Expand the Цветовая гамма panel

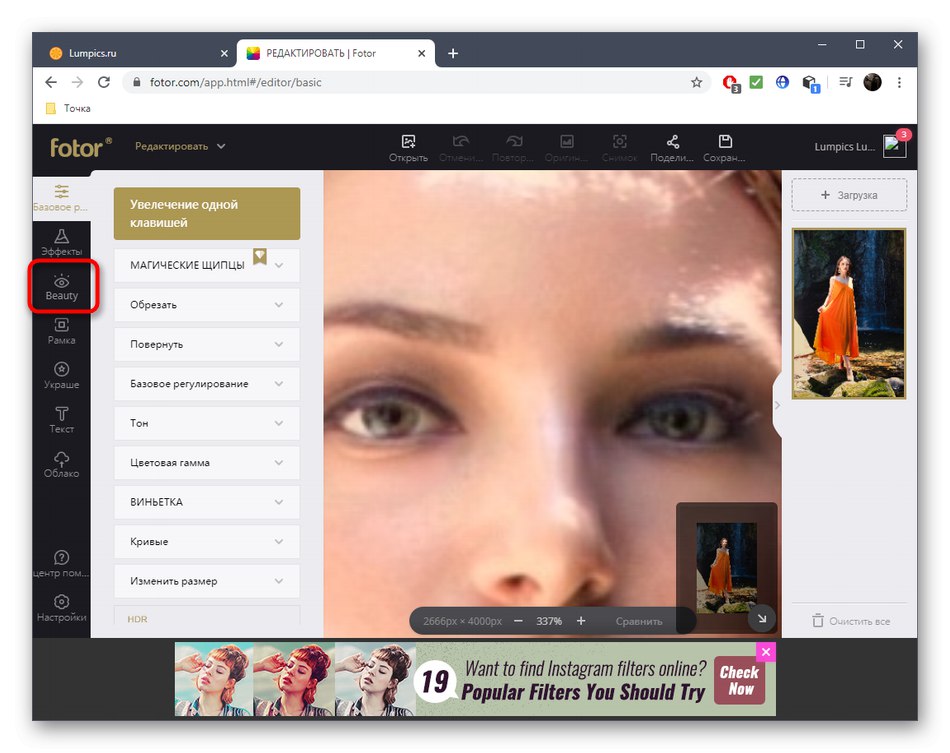207,462
